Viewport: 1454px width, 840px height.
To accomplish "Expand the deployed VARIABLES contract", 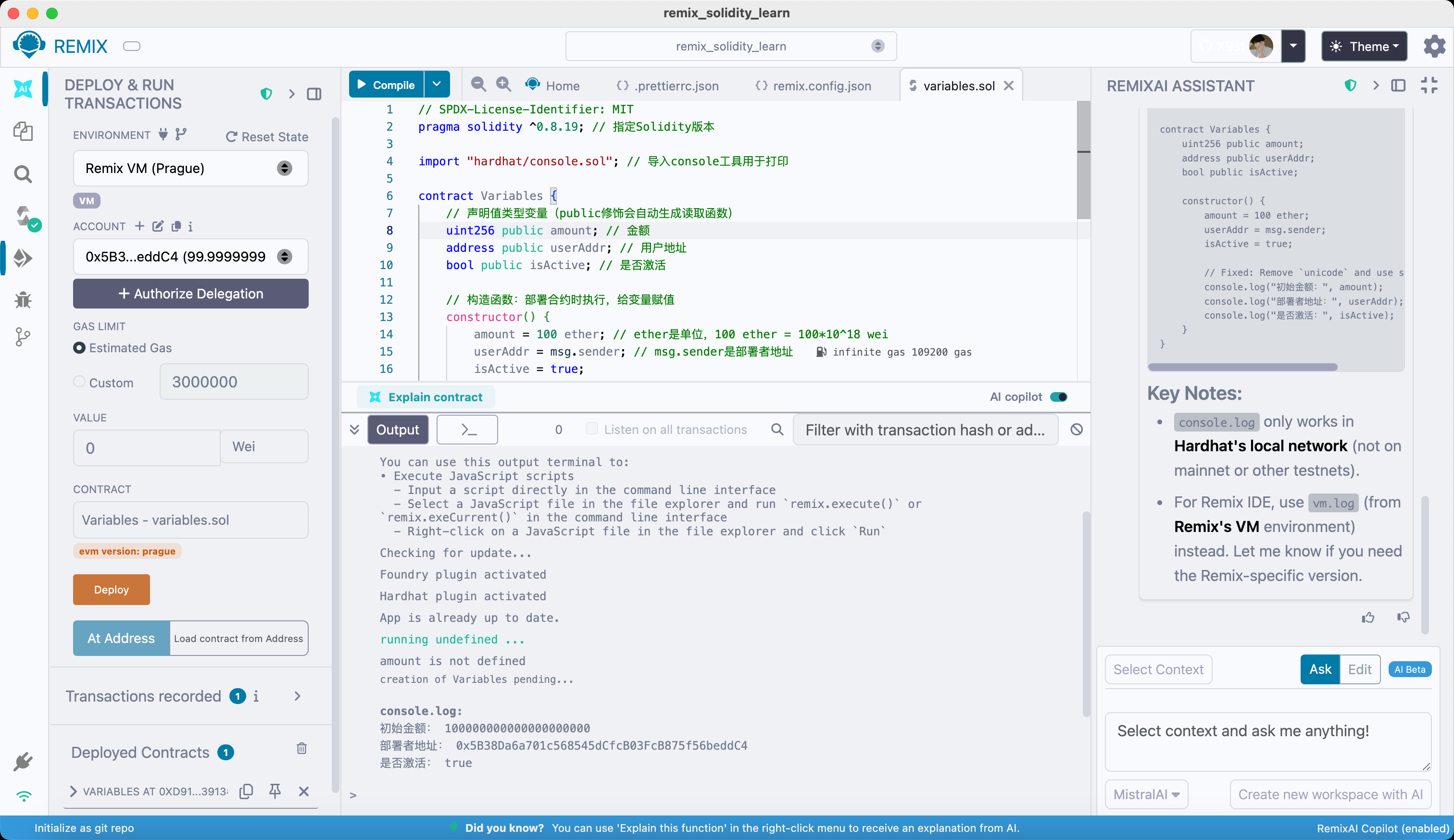I will tap(73, 791).
